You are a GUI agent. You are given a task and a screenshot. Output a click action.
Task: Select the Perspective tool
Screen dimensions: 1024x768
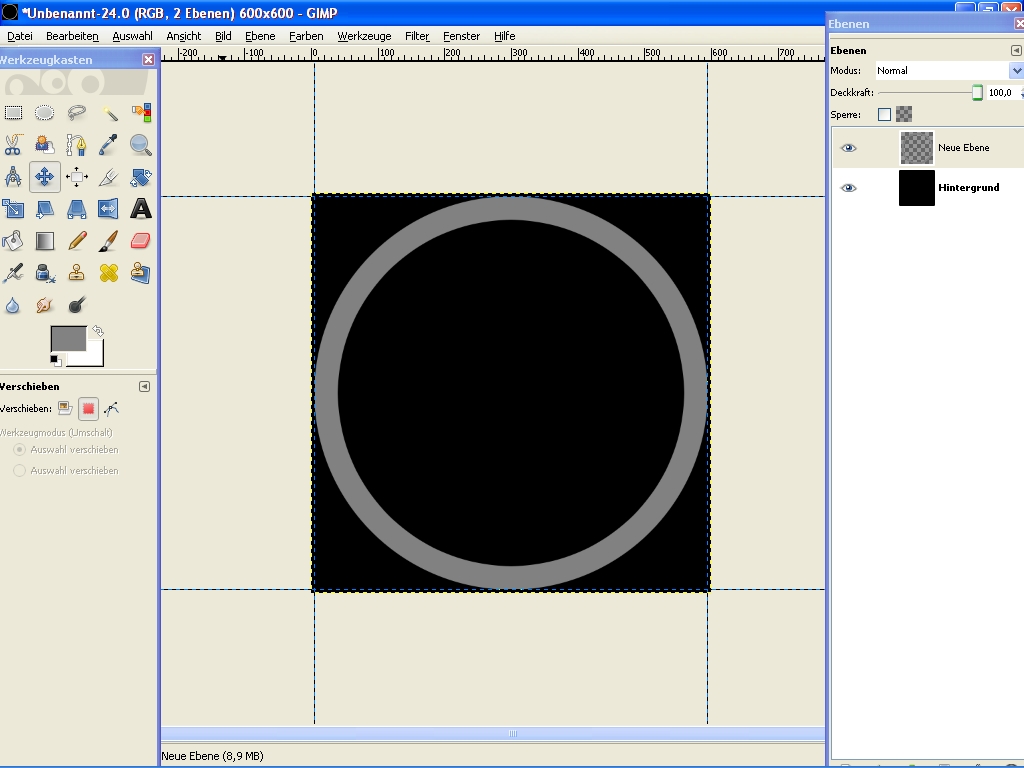coord(76,209)
